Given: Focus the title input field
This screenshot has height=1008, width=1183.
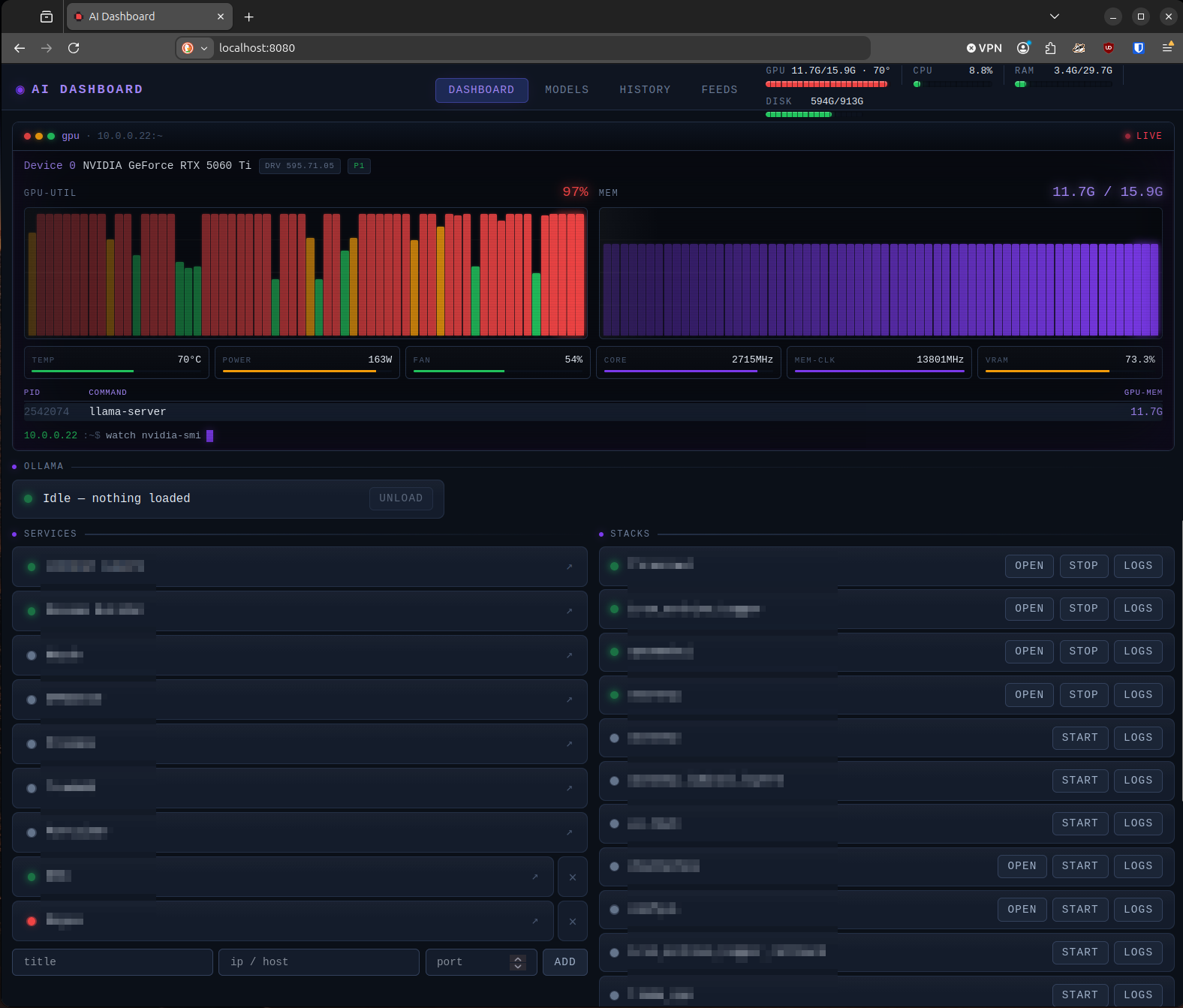Looking at the screenshot, I should (x=113, y=962).
